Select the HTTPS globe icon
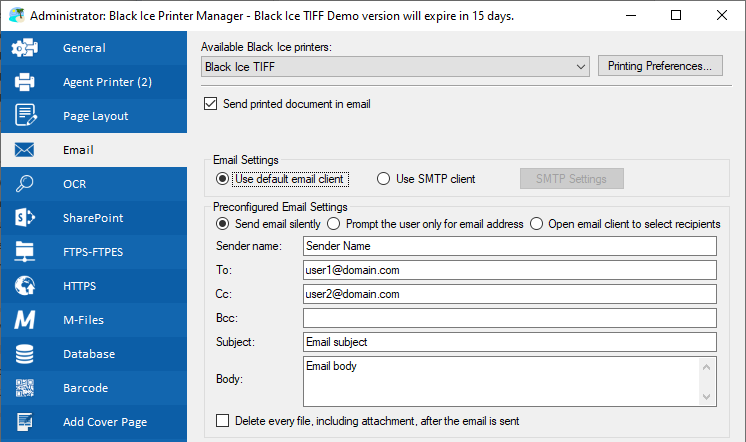Viewport: 746px width, 442px height. tap(25, 286)
